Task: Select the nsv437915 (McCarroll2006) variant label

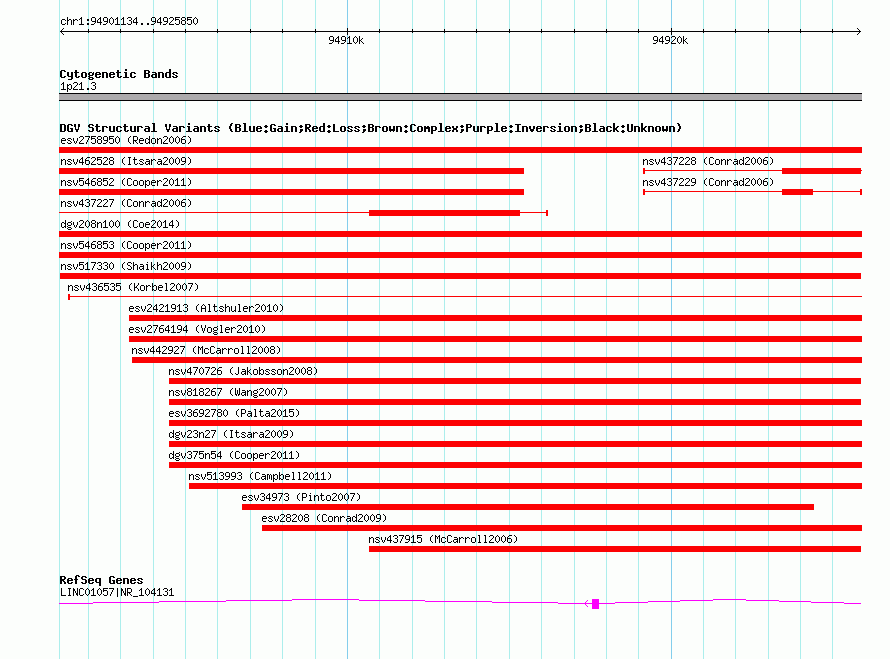Action: pos(443,539)
